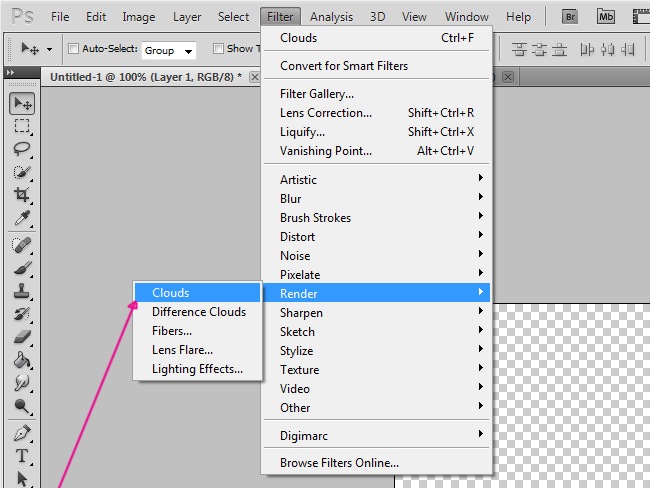Select the Smudge tool
The image size is (650, 488).
[x=22, y=383]
